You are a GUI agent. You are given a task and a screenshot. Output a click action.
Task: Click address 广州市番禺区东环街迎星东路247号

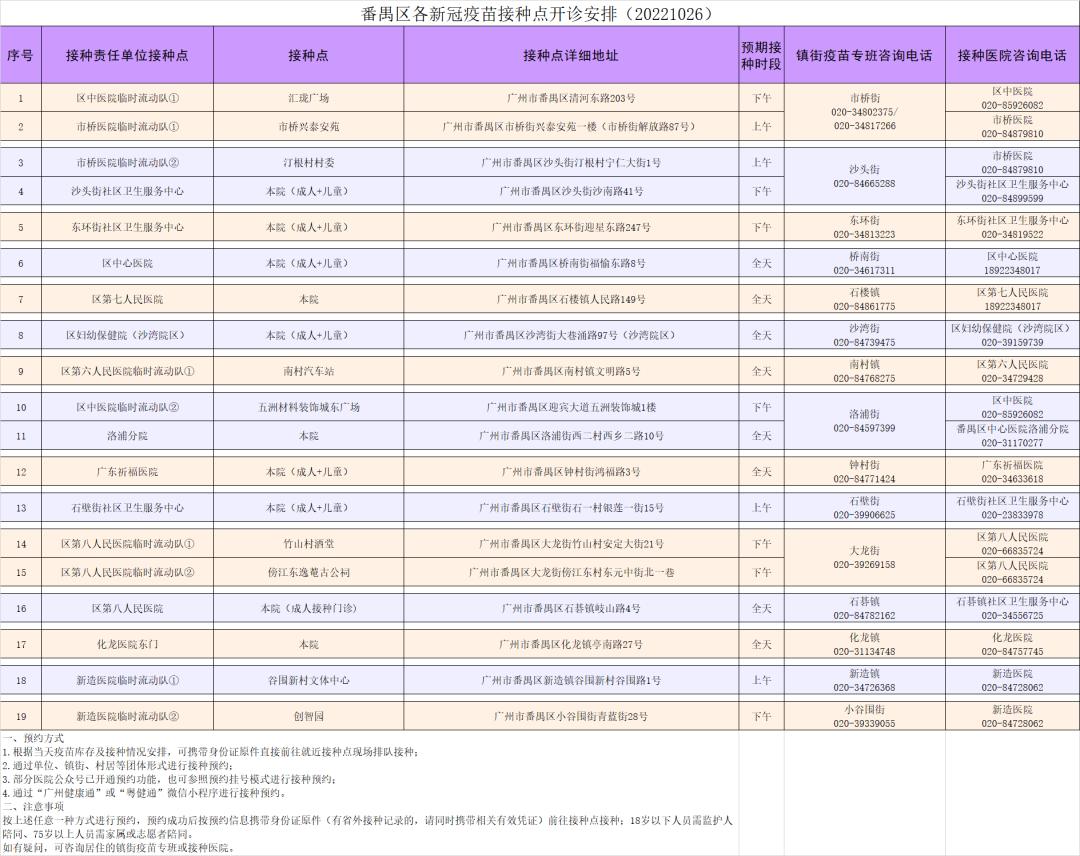tap(571, 227)
